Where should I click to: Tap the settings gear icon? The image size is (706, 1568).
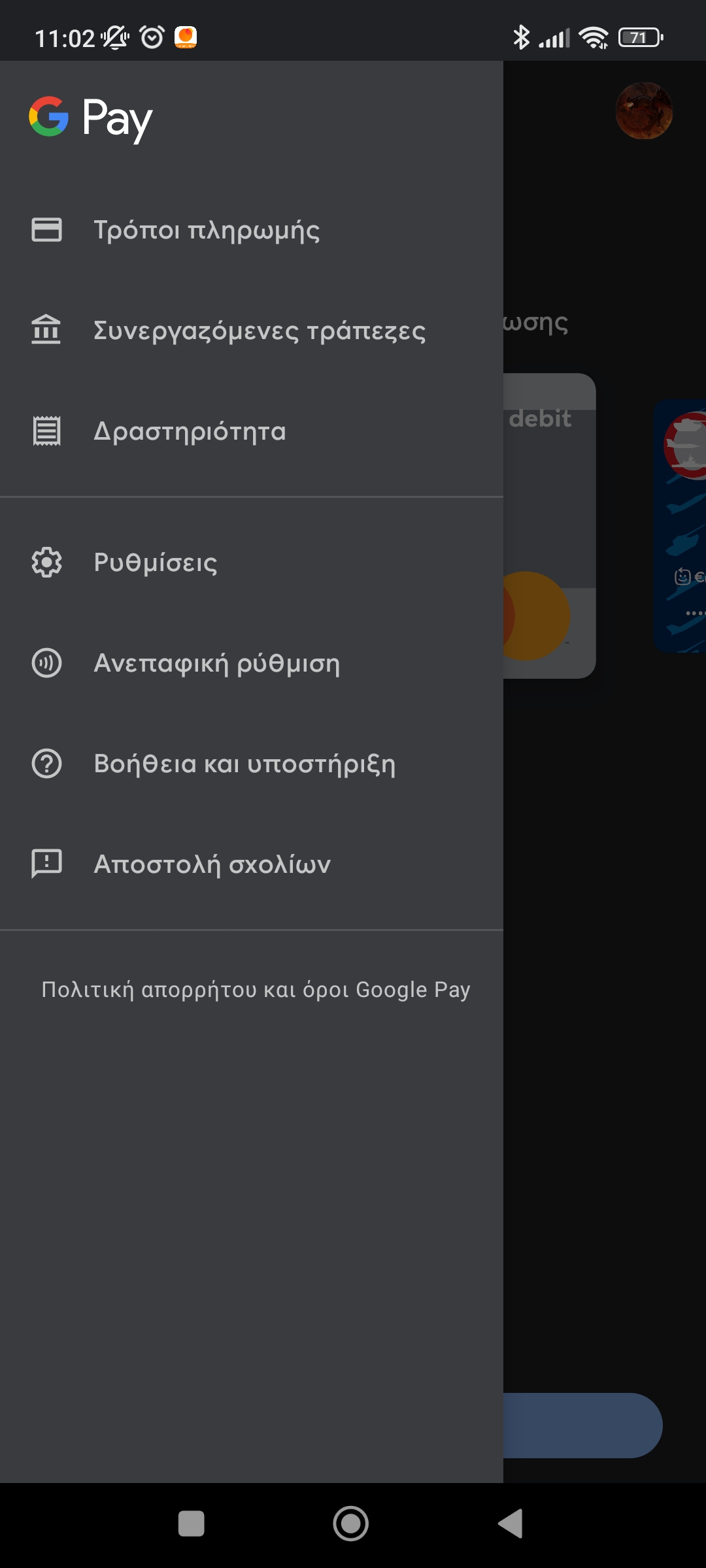coord(46,562)
